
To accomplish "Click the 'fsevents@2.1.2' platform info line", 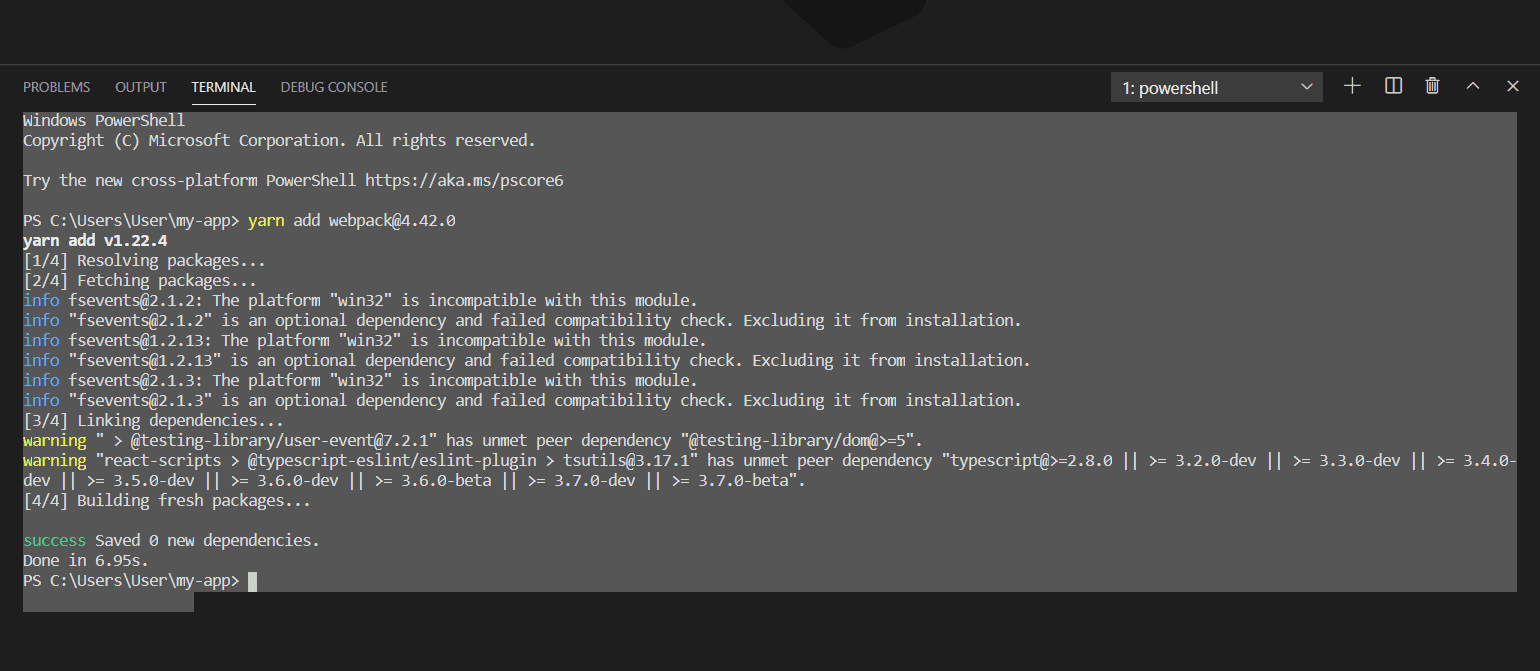I will [x=360, y=300].
